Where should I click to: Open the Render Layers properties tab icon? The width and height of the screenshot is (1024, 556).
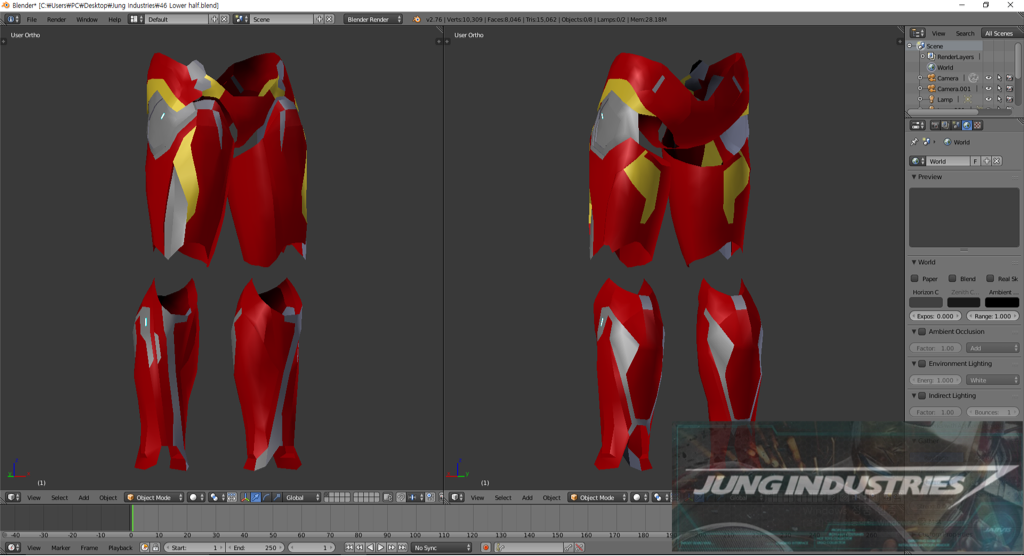945,125
